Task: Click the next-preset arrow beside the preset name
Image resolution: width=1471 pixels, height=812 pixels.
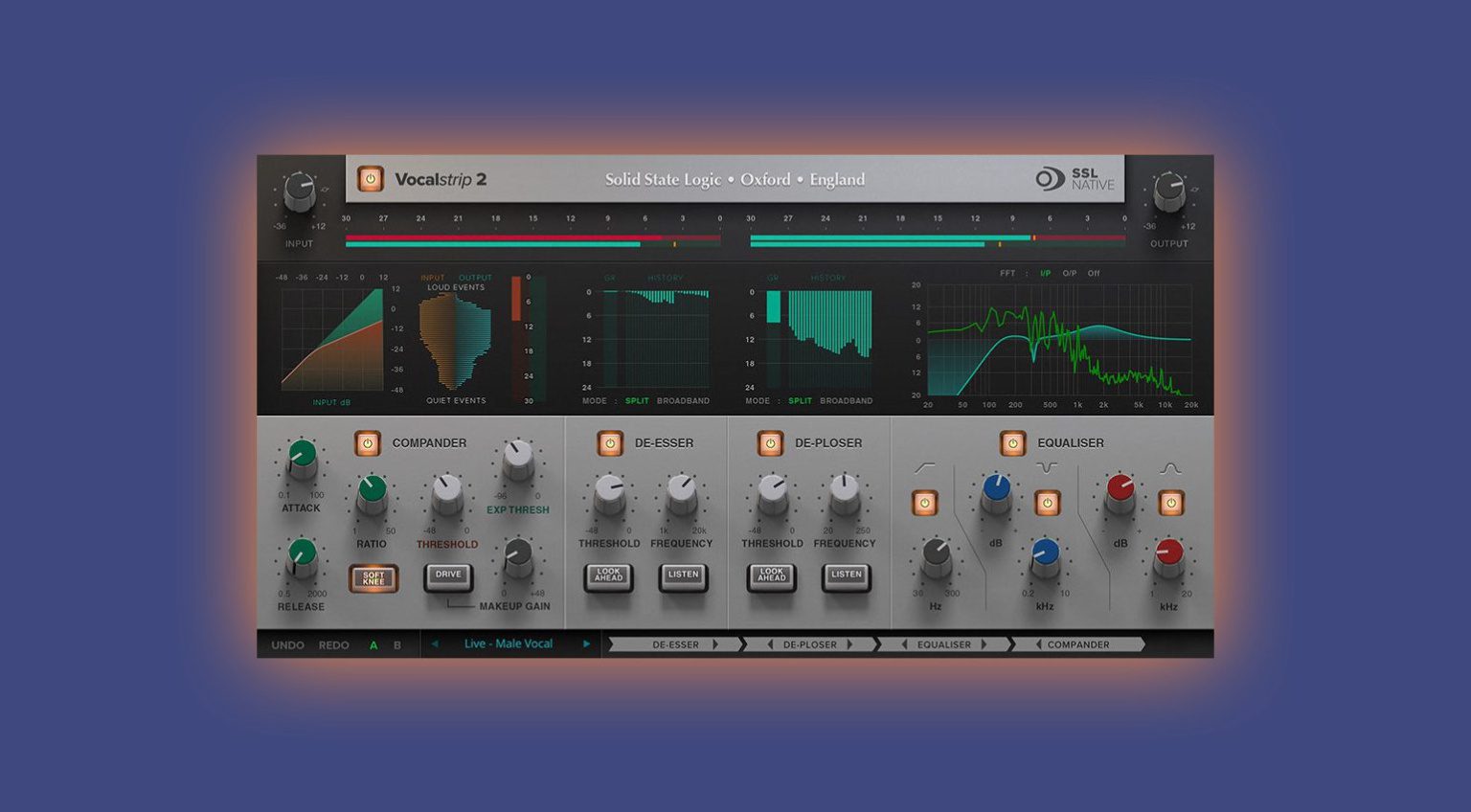Action: [x=587, y=643]
